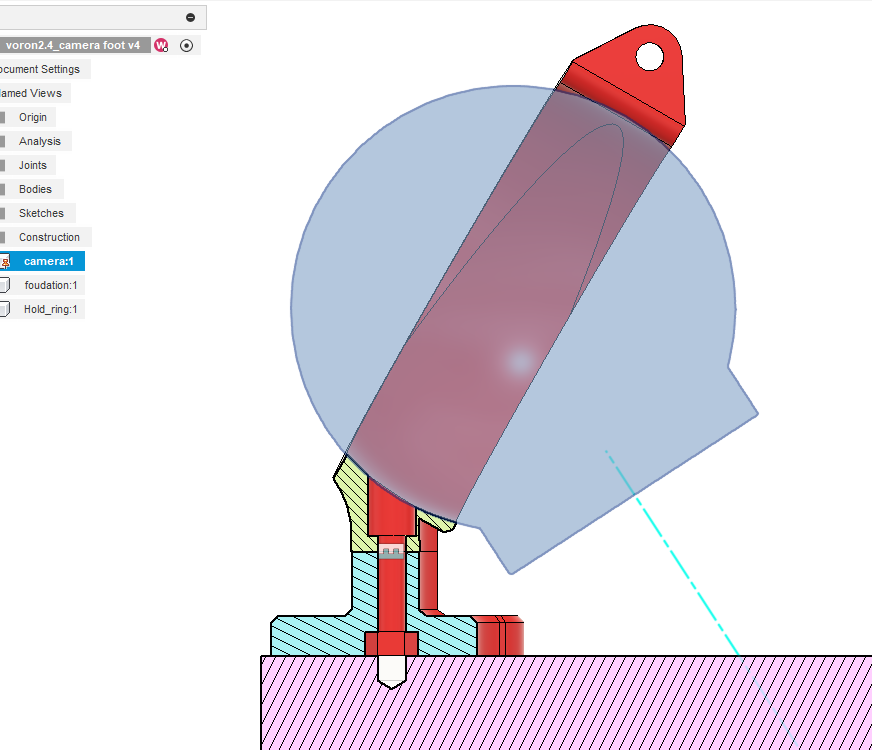The width and height of the screenshot is (872, 750).
Task: Collapse the browser panel with minus icon
Action: (x=190, y=17)
